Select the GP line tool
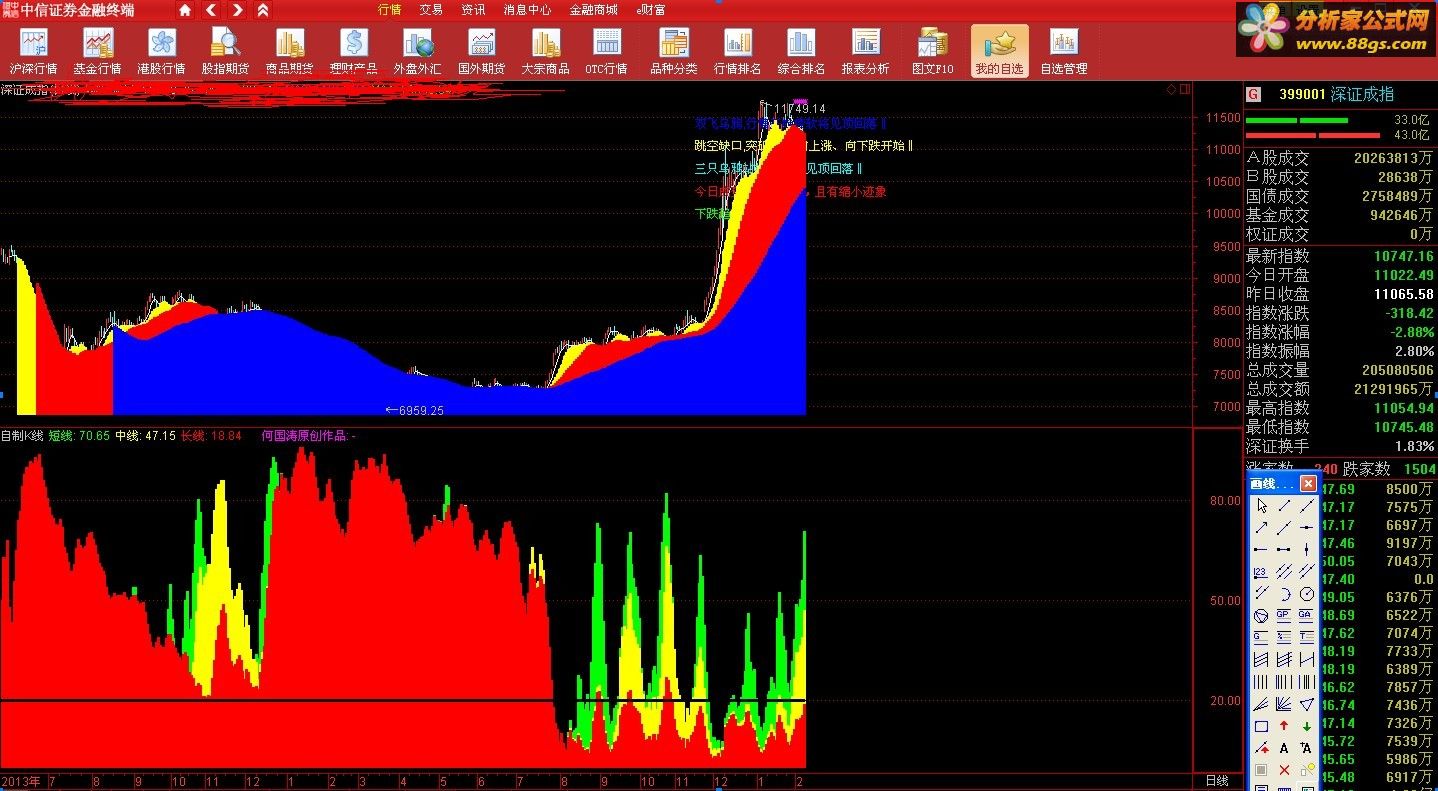 click(1284, 615)
